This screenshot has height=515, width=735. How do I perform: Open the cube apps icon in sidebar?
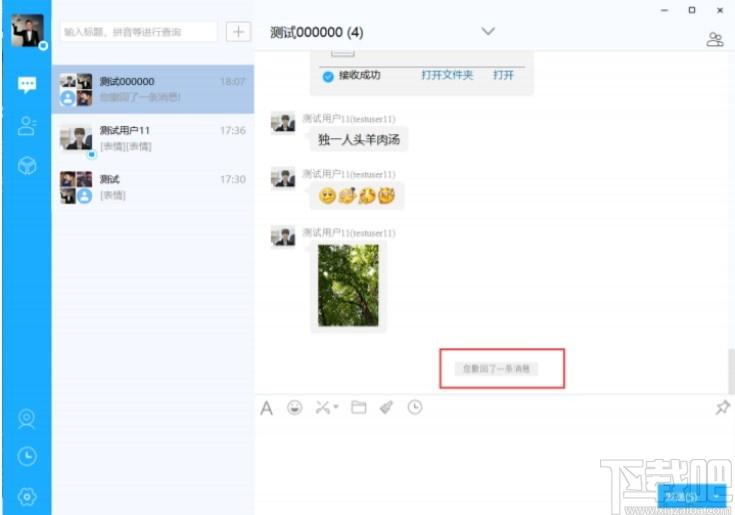pos(27,166)
